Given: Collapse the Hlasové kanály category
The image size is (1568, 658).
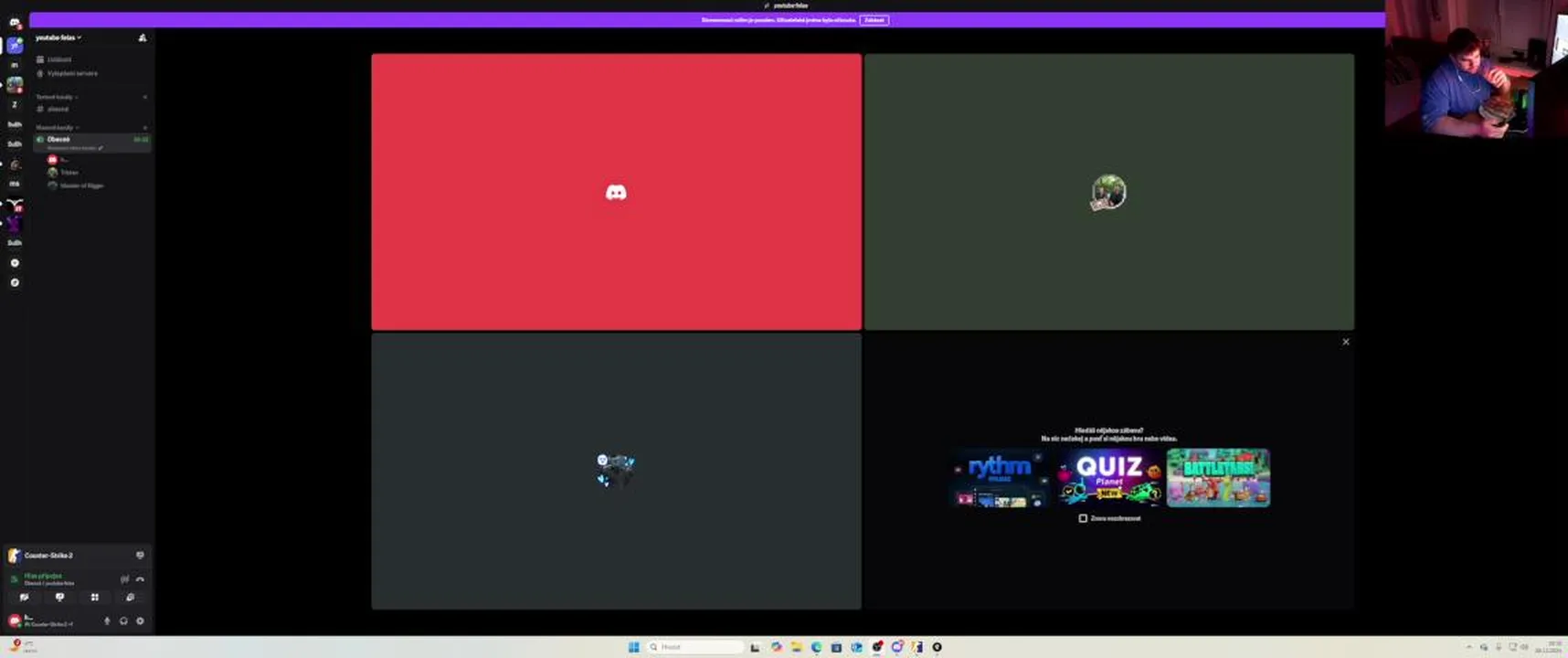Looking at the screenshot, I should click(58, 127).
